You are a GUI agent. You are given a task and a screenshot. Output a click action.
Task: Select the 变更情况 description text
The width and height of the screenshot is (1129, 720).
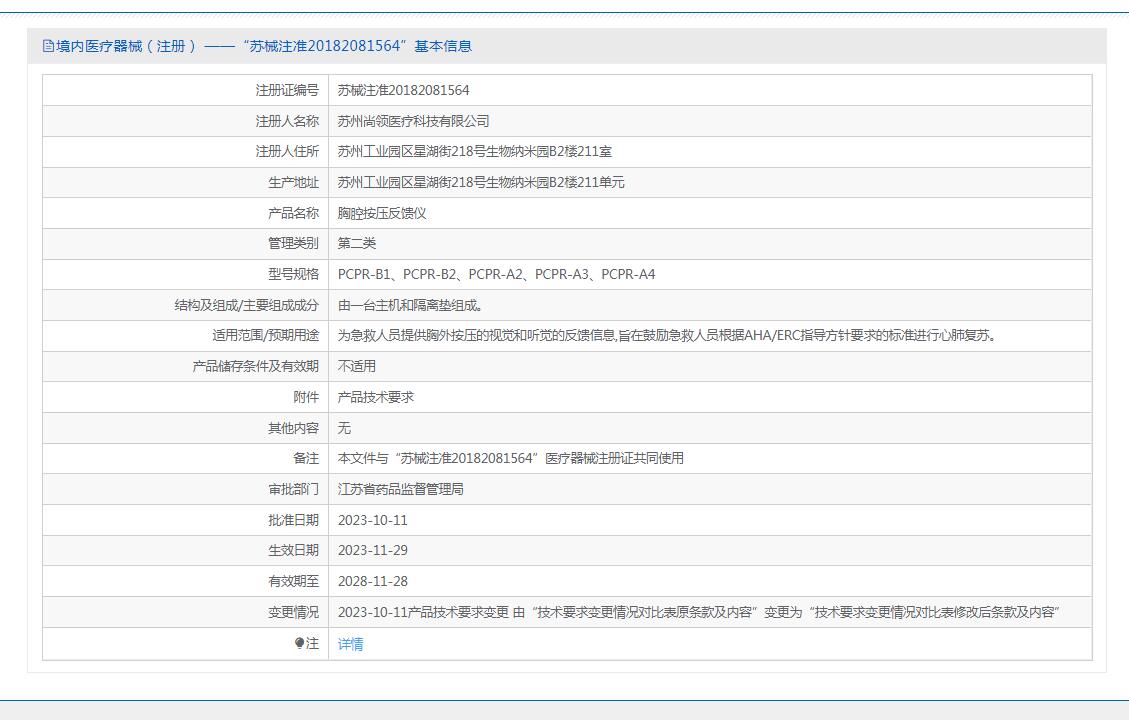click(x=698, y=613)
